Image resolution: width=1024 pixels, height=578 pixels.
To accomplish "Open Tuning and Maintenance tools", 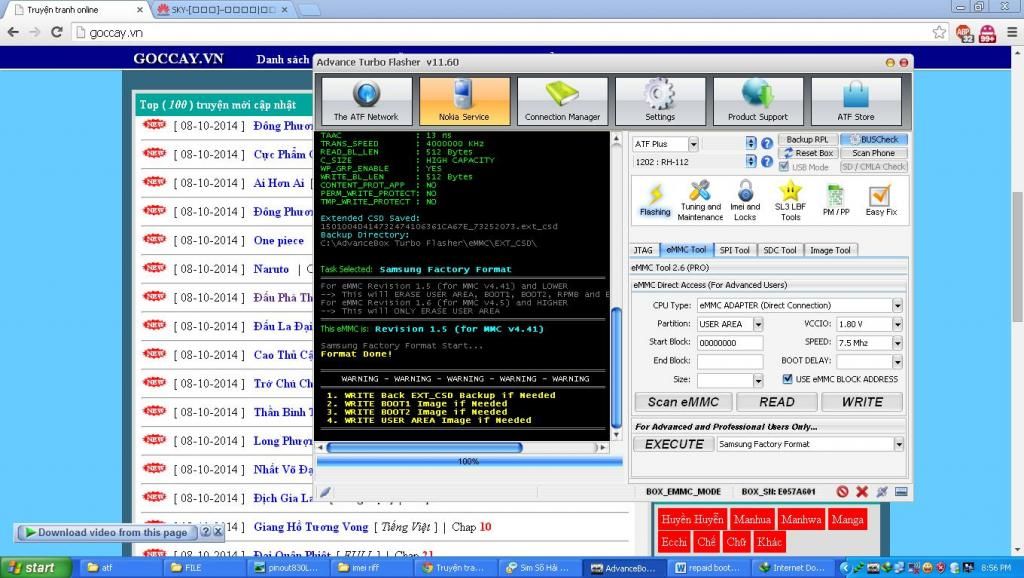I will pos(700,201).
